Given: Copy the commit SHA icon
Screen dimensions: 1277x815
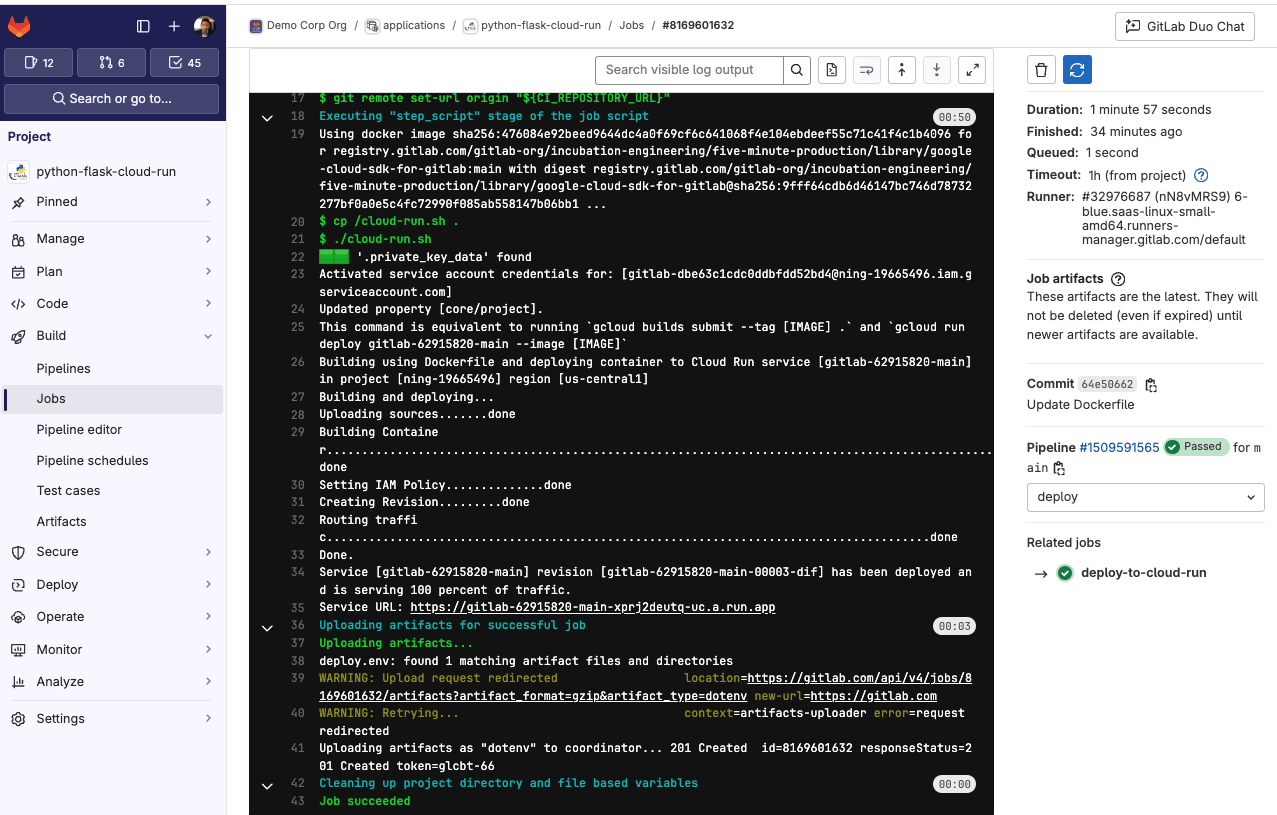Looking at the screenshot, I should (1152, 385).
